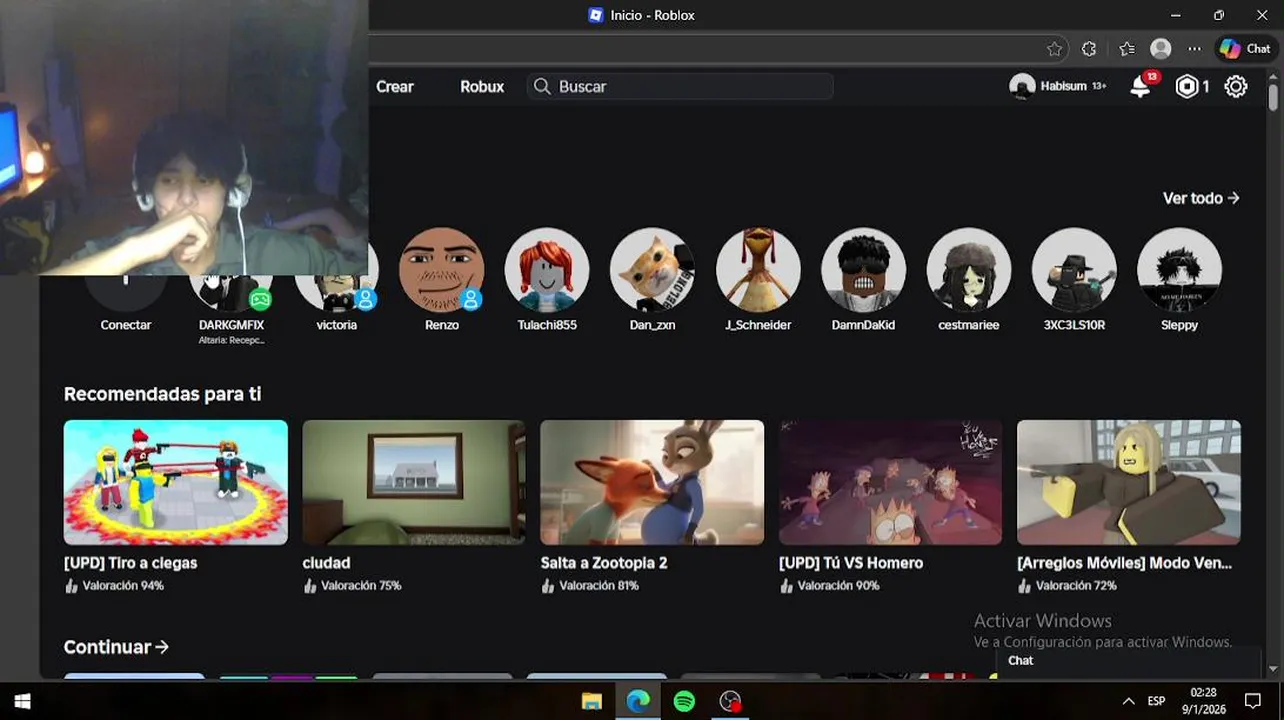
Task: Open browser more options menu
Action: (x=1195, y=49)
